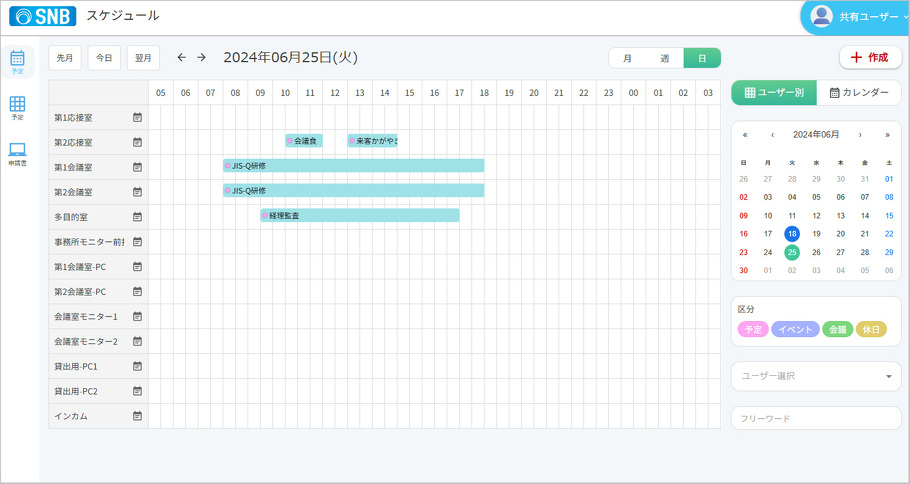Click the 作成 create button

tap(869, 58)
